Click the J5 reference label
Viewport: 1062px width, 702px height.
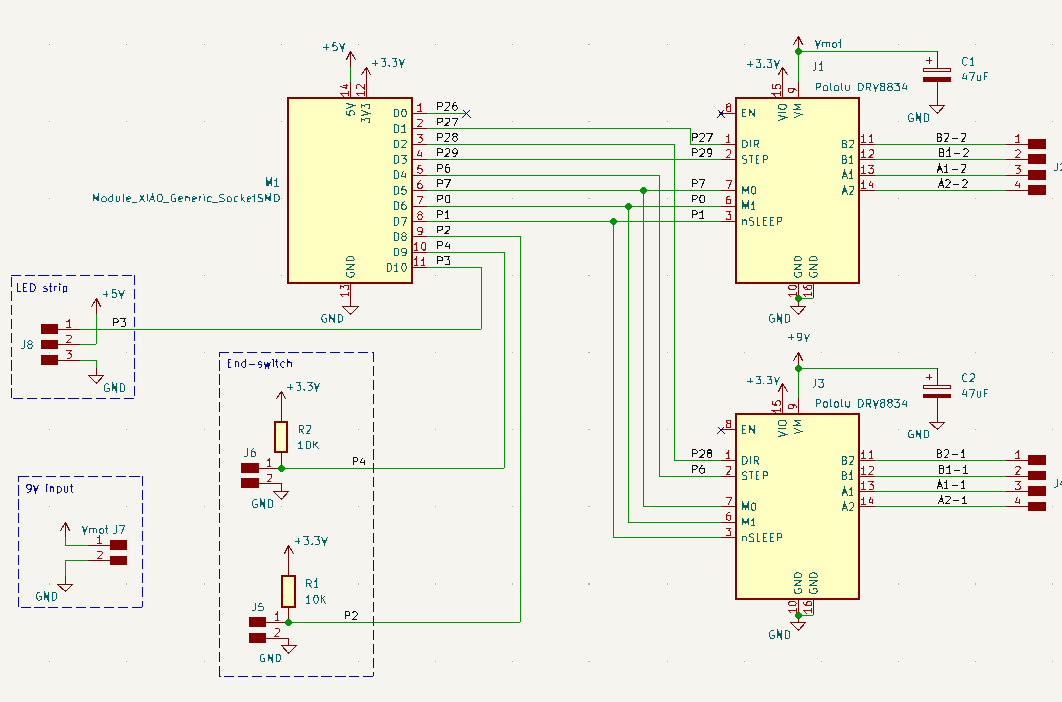click(257, 606)
